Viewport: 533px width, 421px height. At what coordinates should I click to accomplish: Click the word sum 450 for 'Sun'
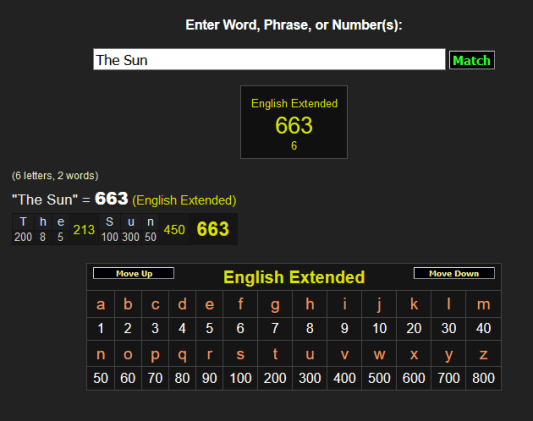(174, 230)
